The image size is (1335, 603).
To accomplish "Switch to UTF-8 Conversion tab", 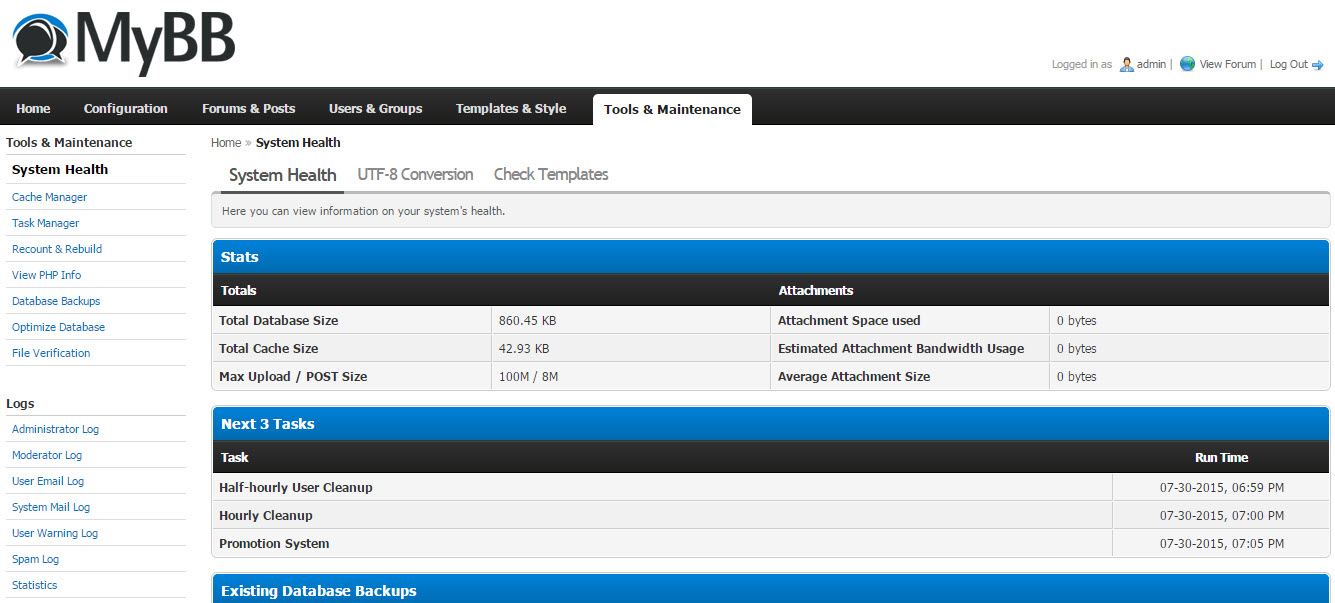I will (415, 174).
